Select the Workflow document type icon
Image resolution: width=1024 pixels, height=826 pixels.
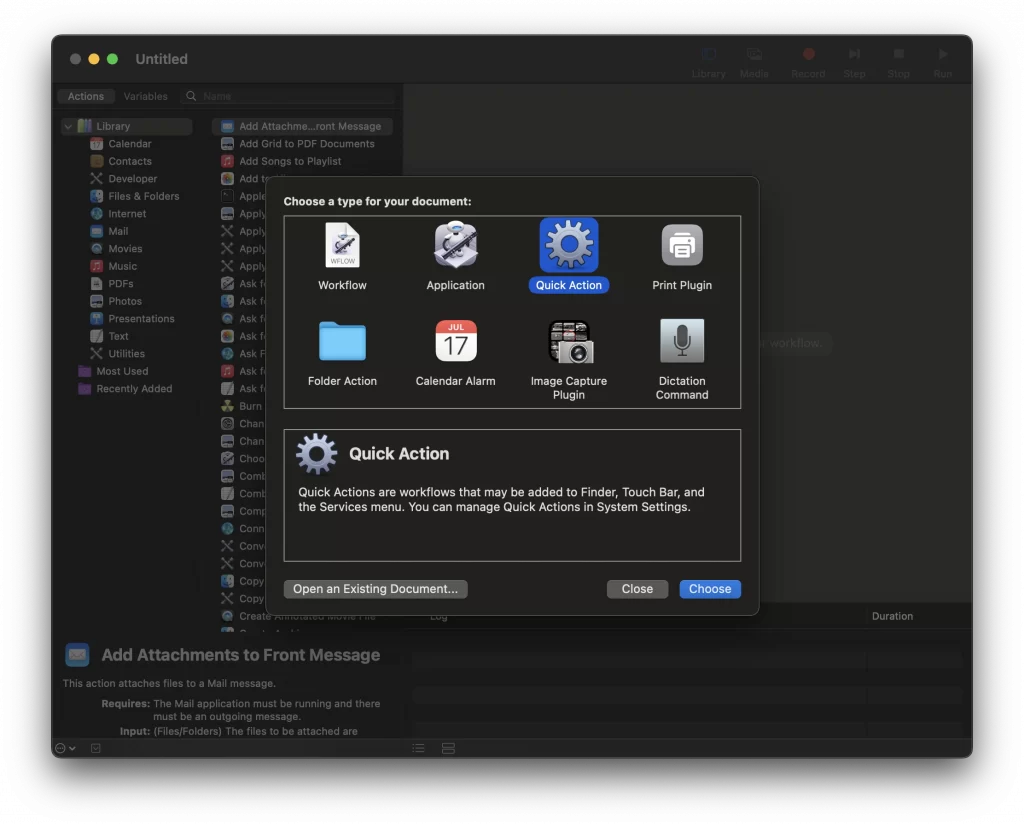point(342,246)
